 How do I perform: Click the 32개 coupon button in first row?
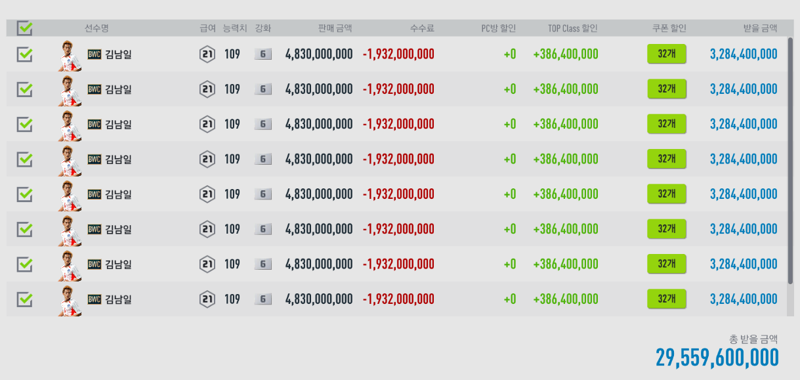point(666,54)
